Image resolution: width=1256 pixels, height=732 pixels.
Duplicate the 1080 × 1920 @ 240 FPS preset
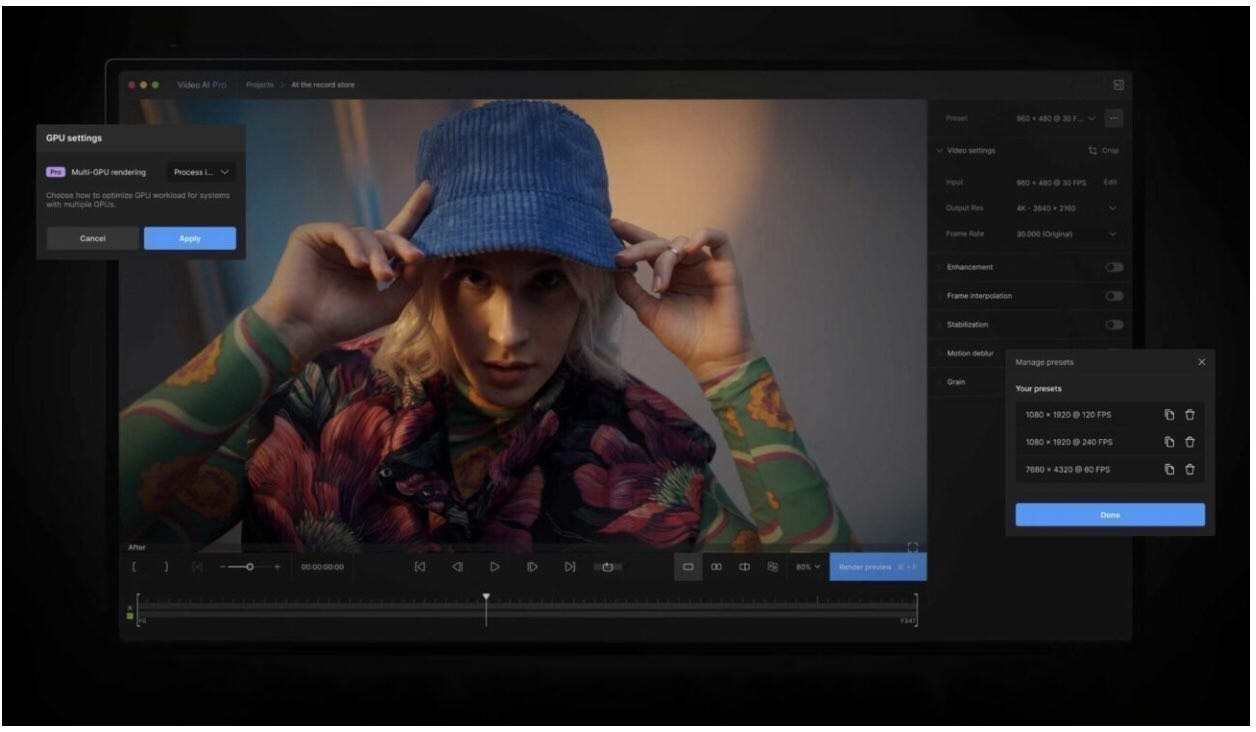[1168, 442]
